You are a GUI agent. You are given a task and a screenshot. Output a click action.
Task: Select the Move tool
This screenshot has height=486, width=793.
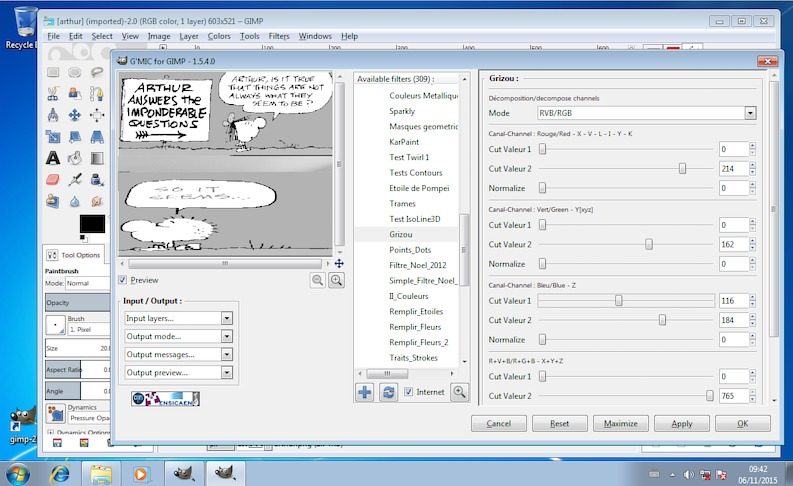click(75, 115)
